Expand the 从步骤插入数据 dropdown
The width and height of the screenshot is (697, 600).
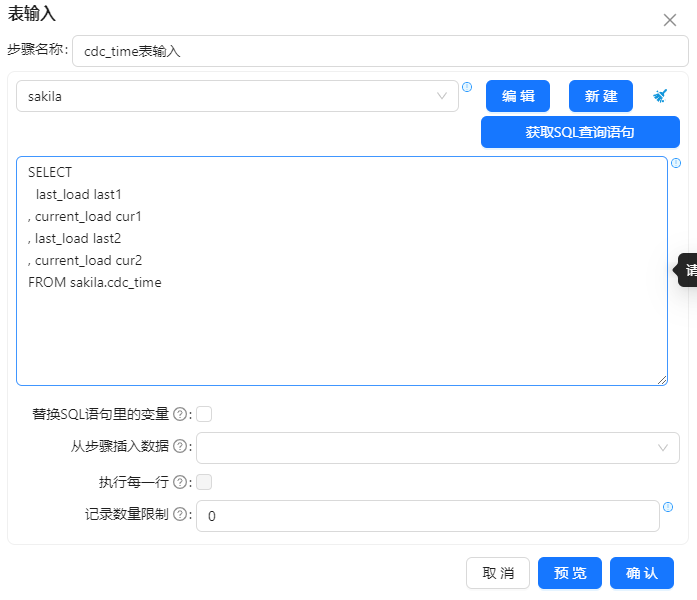[x=438, y=448]
